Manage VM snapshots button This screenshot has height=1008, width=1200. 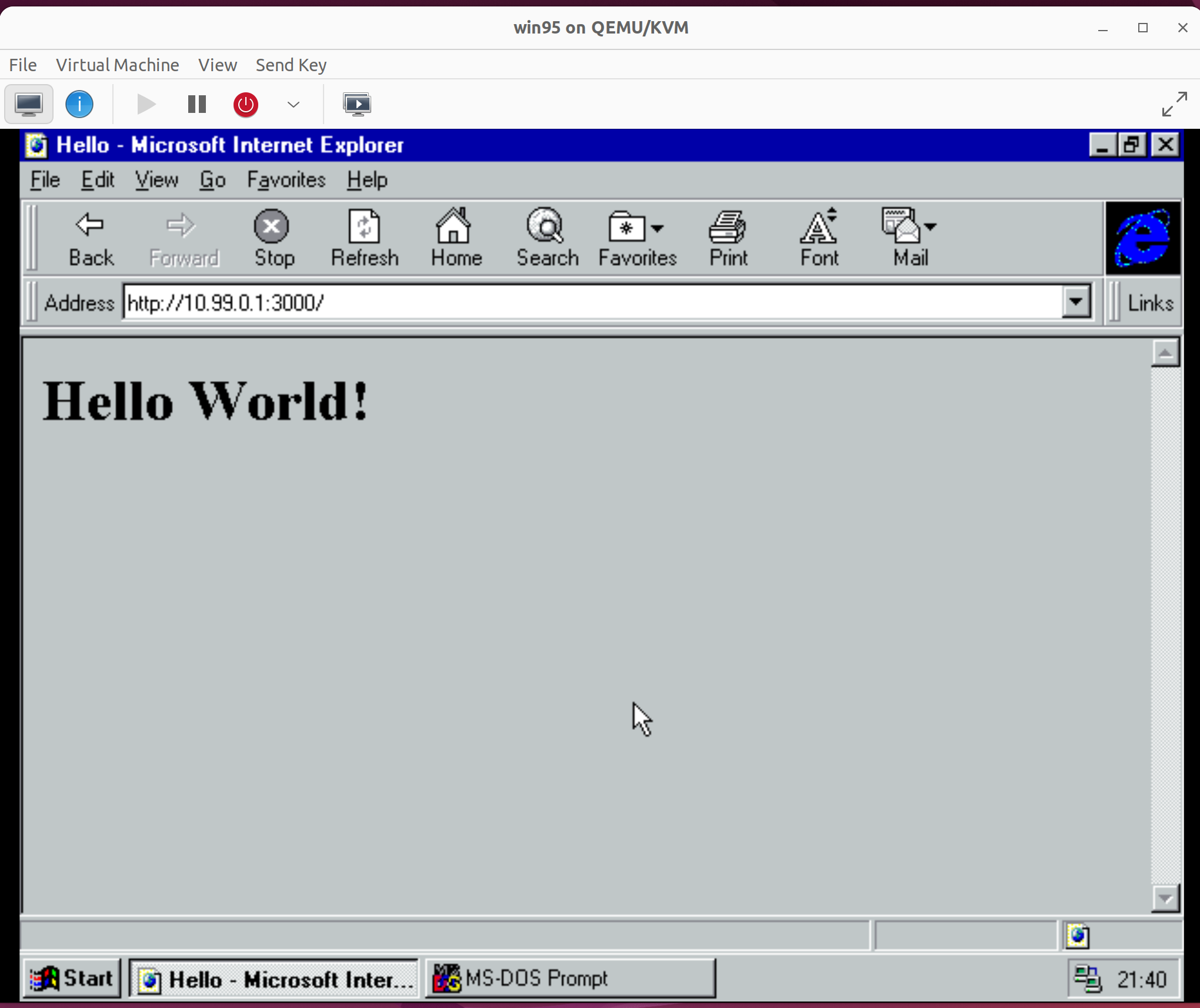(357, 105)
